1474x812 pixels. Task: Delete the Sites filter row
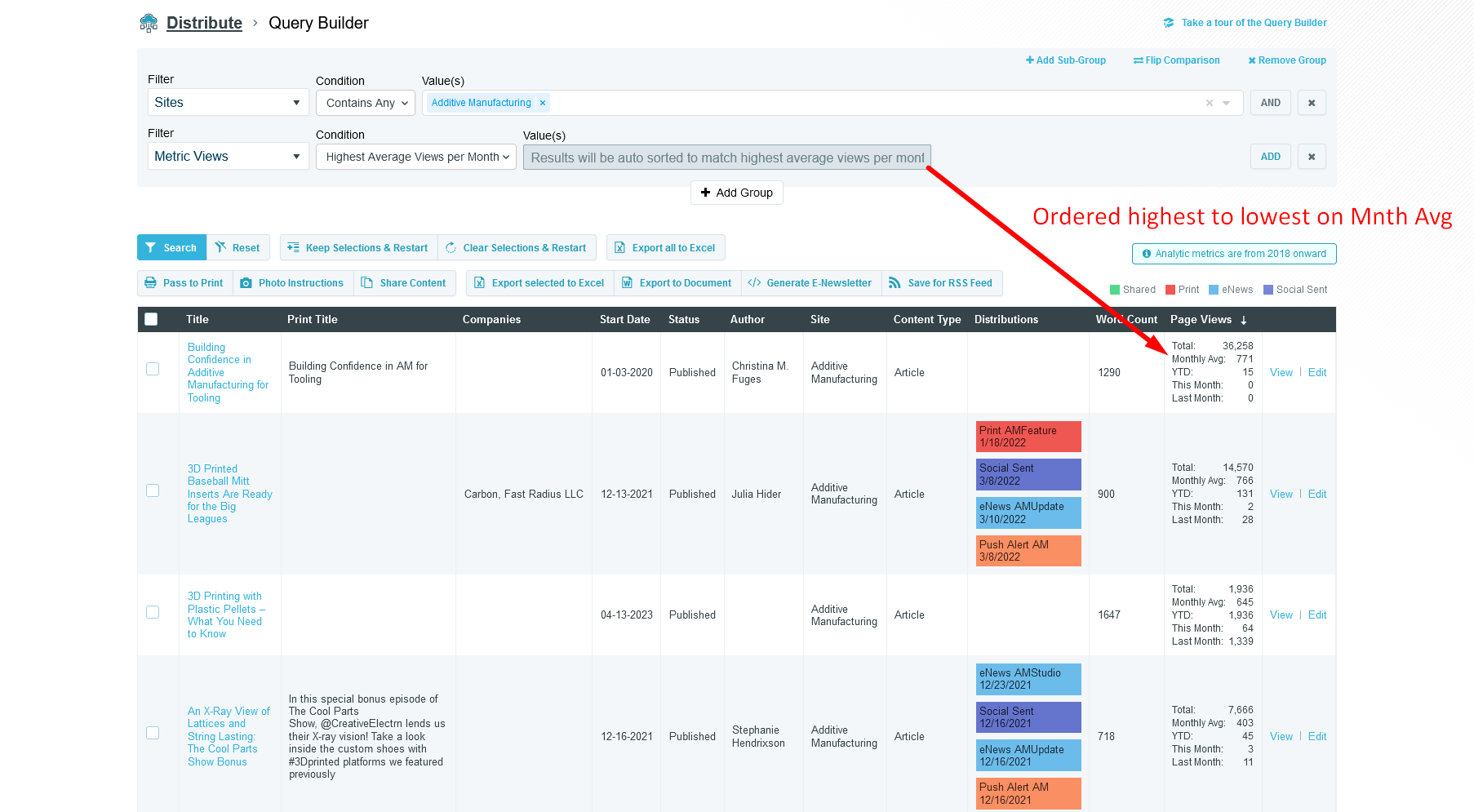click(x=1311, y=103)
